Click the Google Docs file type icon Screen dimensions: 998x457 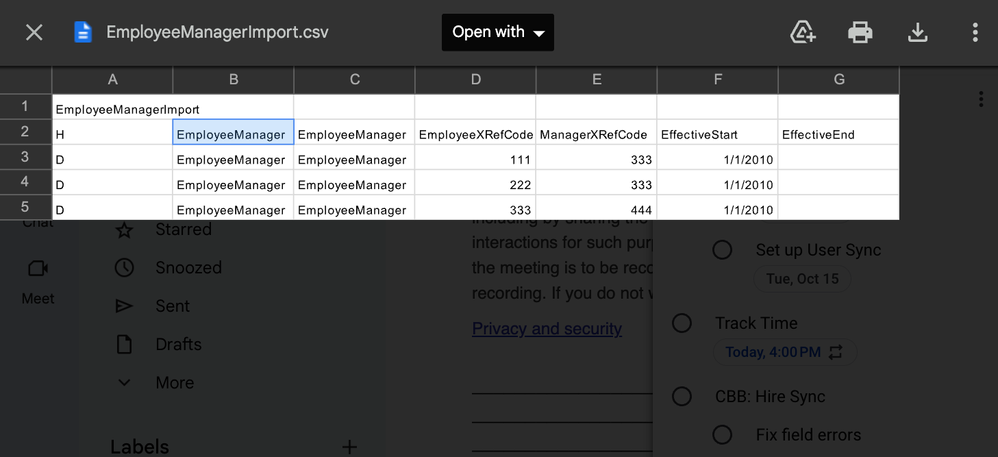pyautogui.click(x=83, y=32)
